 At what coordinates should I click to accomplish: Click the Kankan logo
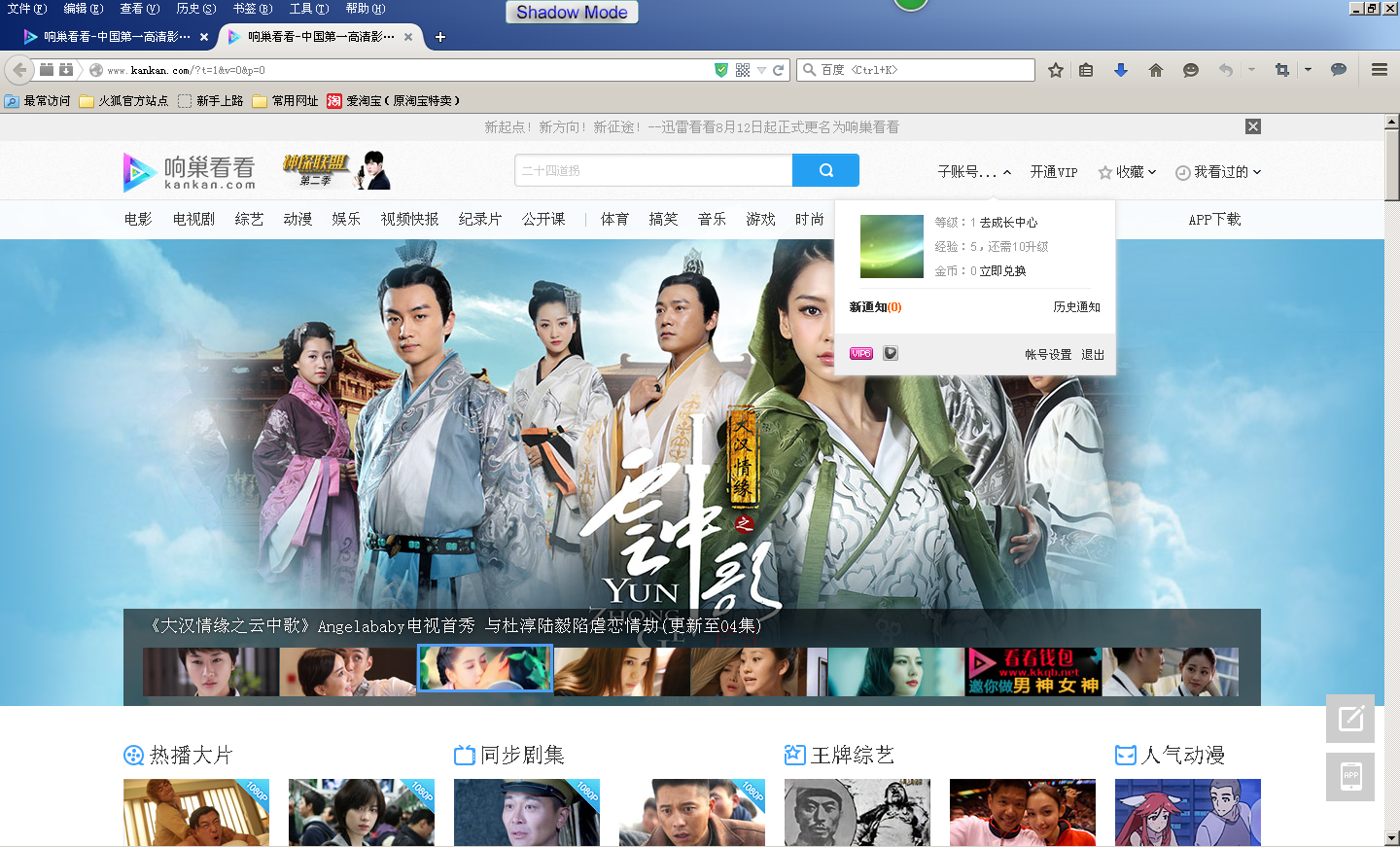tap(190, 172)
